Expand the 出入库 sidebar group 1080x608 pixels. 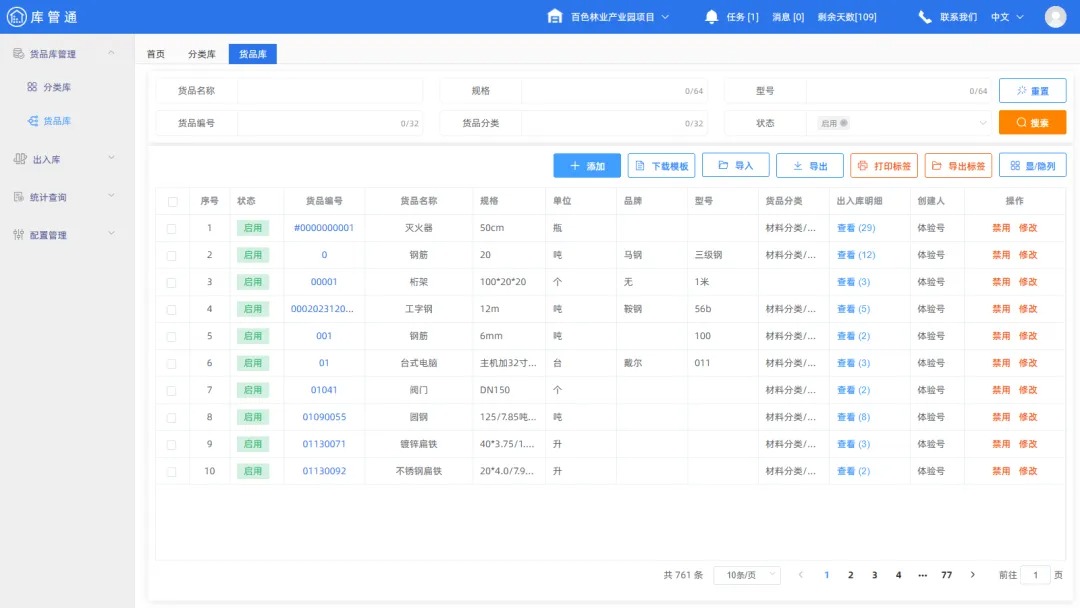coord(110,158)
